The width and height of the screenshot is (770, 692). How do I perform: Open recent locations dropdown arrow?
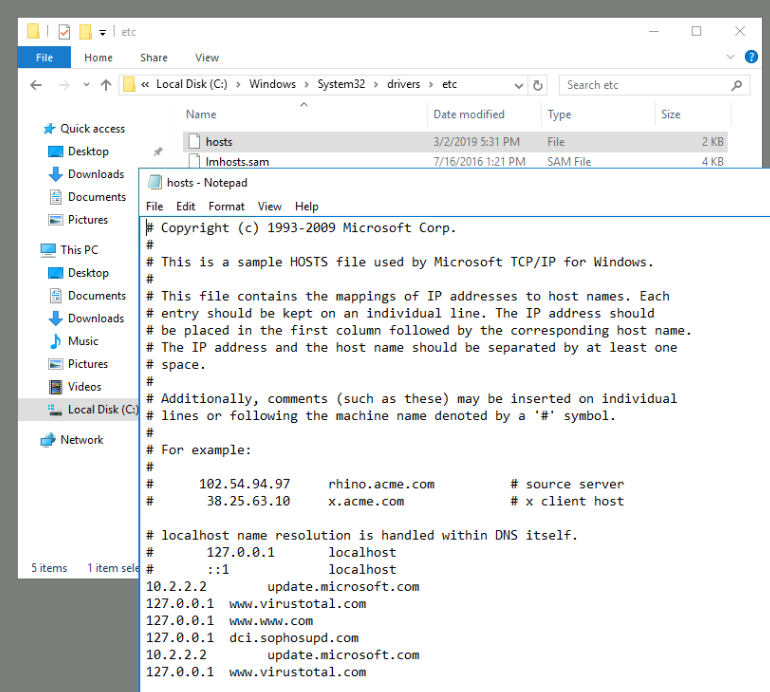point(86,84)
